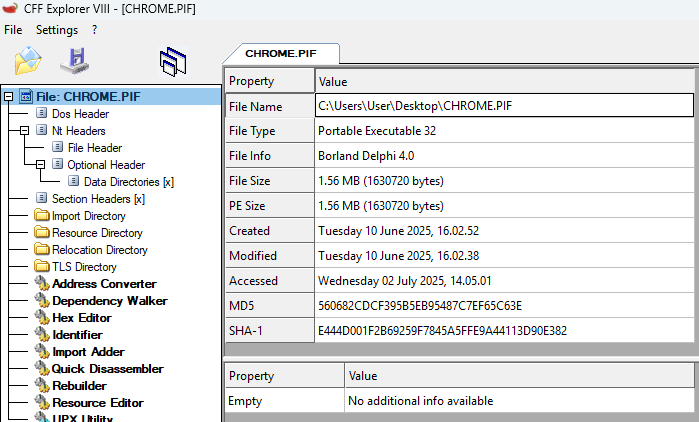Collapse the Optional Header tree node

[x=41, y=164]
